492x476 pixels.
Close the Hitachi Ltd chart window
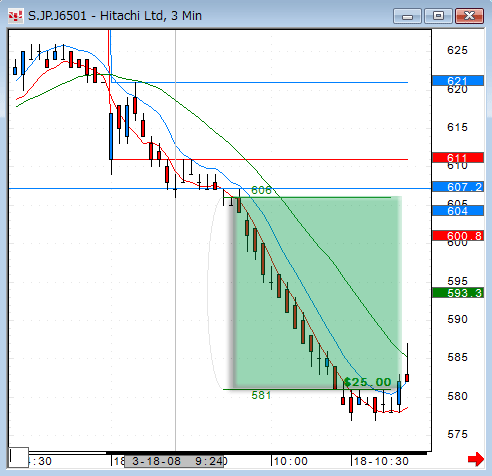click(469, 16)
